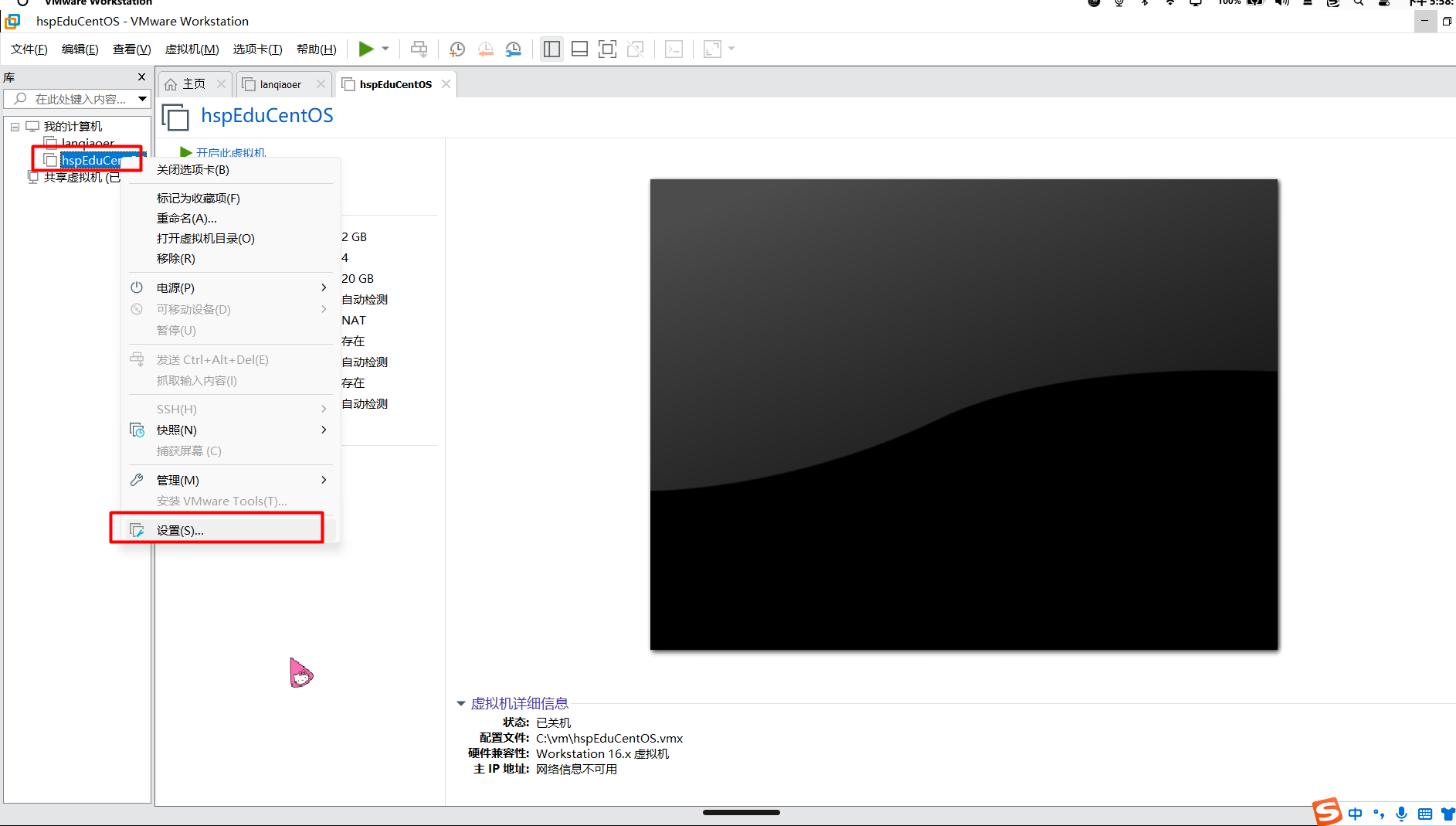Open the snapshot manager toolbar icon

(x=514, y=49)
